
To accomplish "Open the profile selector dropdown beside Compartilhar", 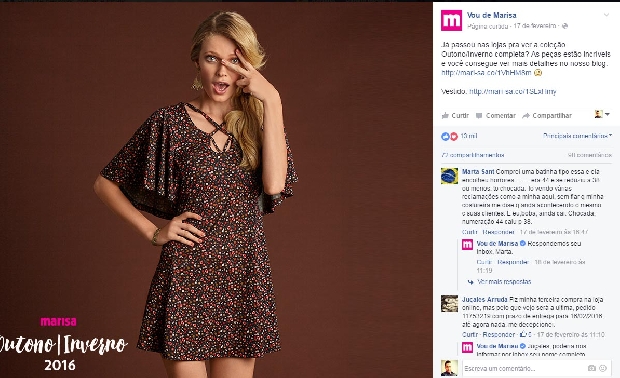I will pos(602,114).
